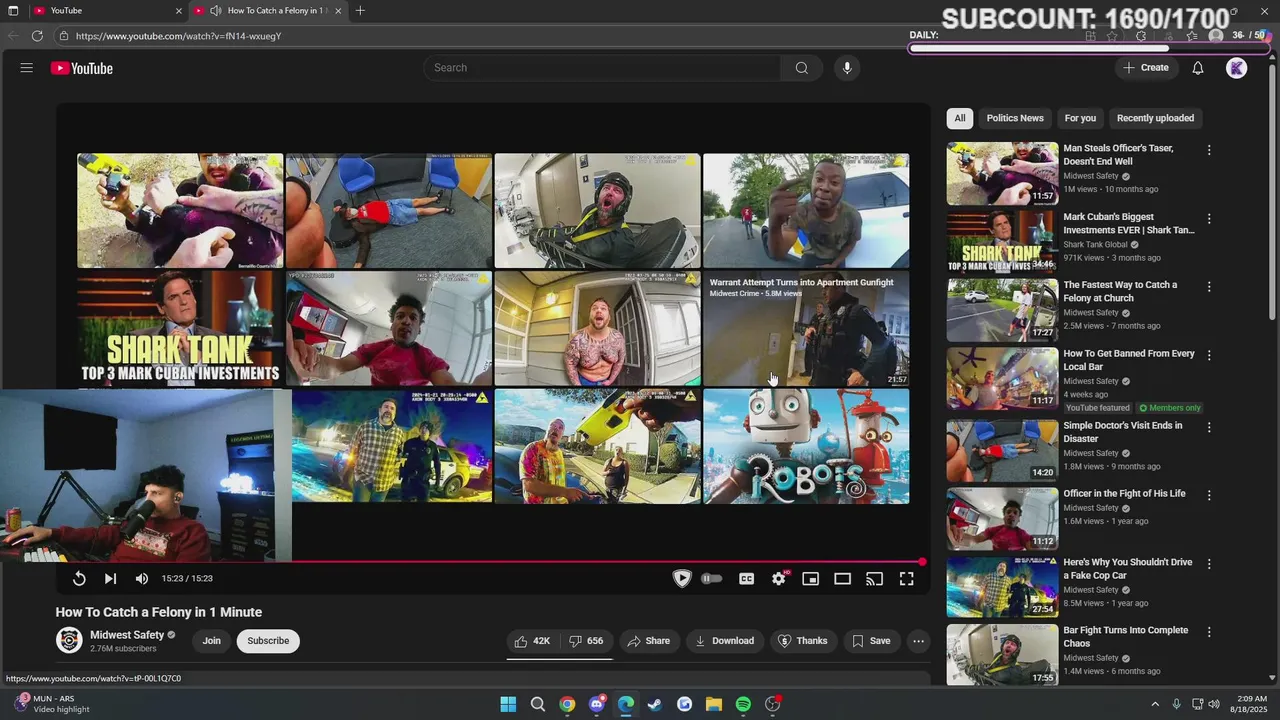Open the Midwest Safety channel name link
The height and width of the screenshot is (720, 1280).
pyautogui.click(x=127, y=635)
